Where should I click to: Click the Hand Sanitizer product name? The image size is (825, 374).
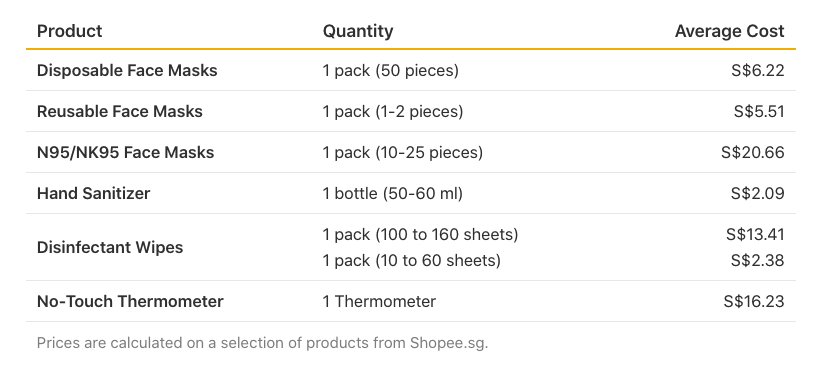[93, 194]
